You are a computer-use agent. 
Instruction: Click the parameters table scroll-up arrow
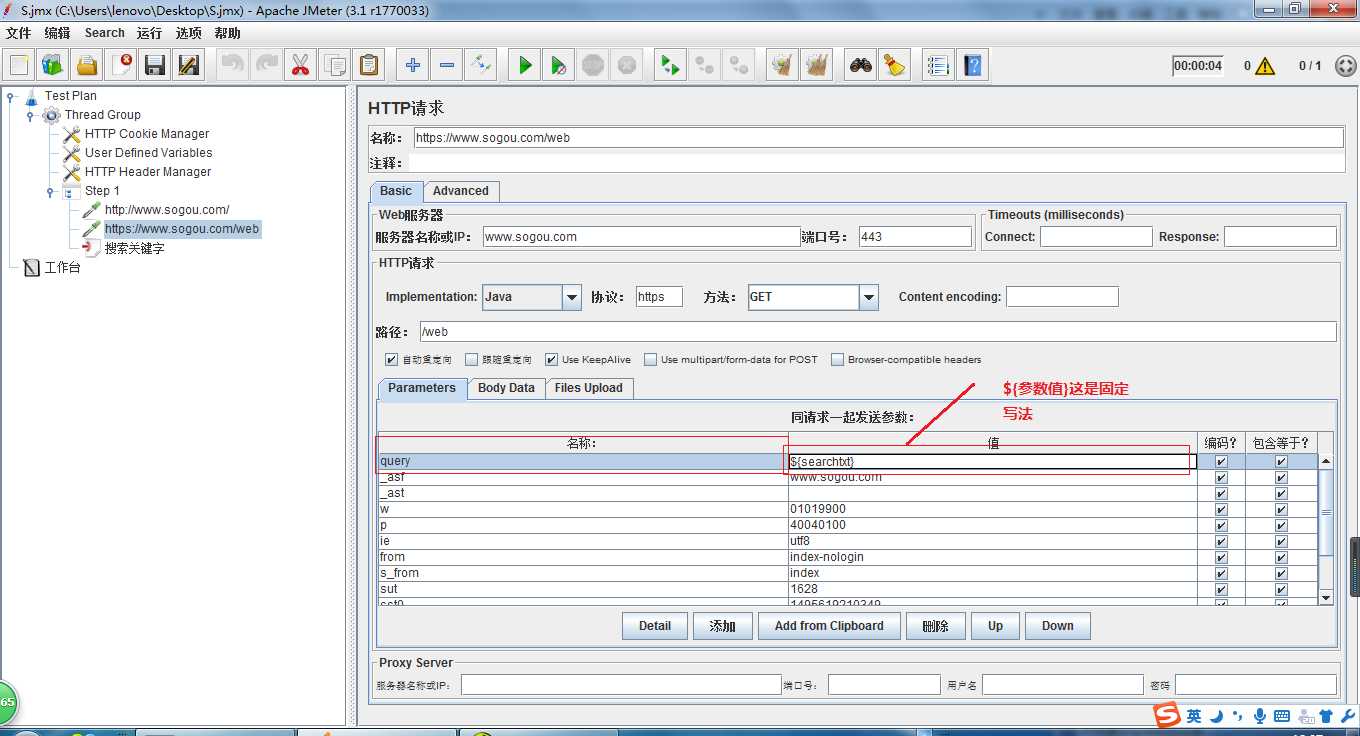[1326, 462]
